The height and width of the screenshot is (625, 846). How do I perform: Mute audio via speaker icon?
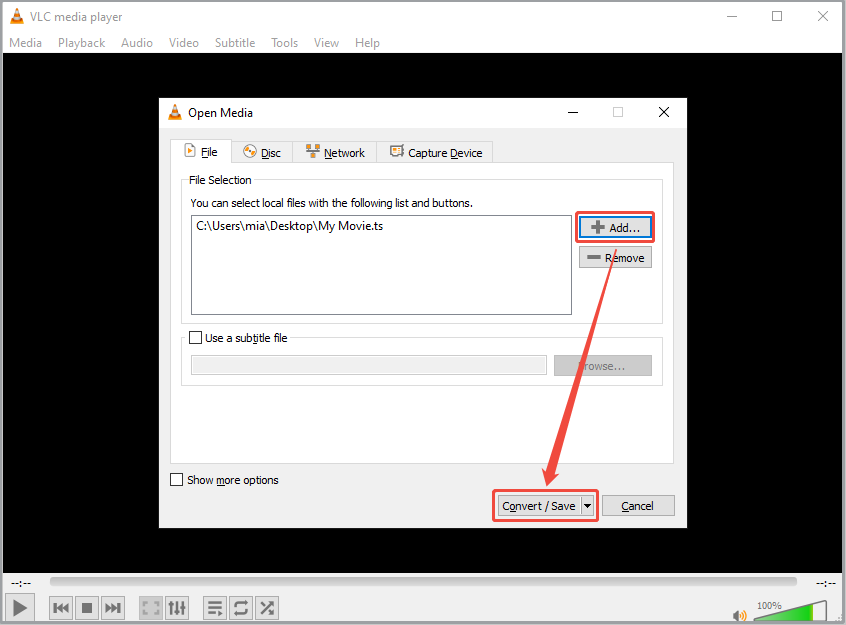tap(739, 615)
